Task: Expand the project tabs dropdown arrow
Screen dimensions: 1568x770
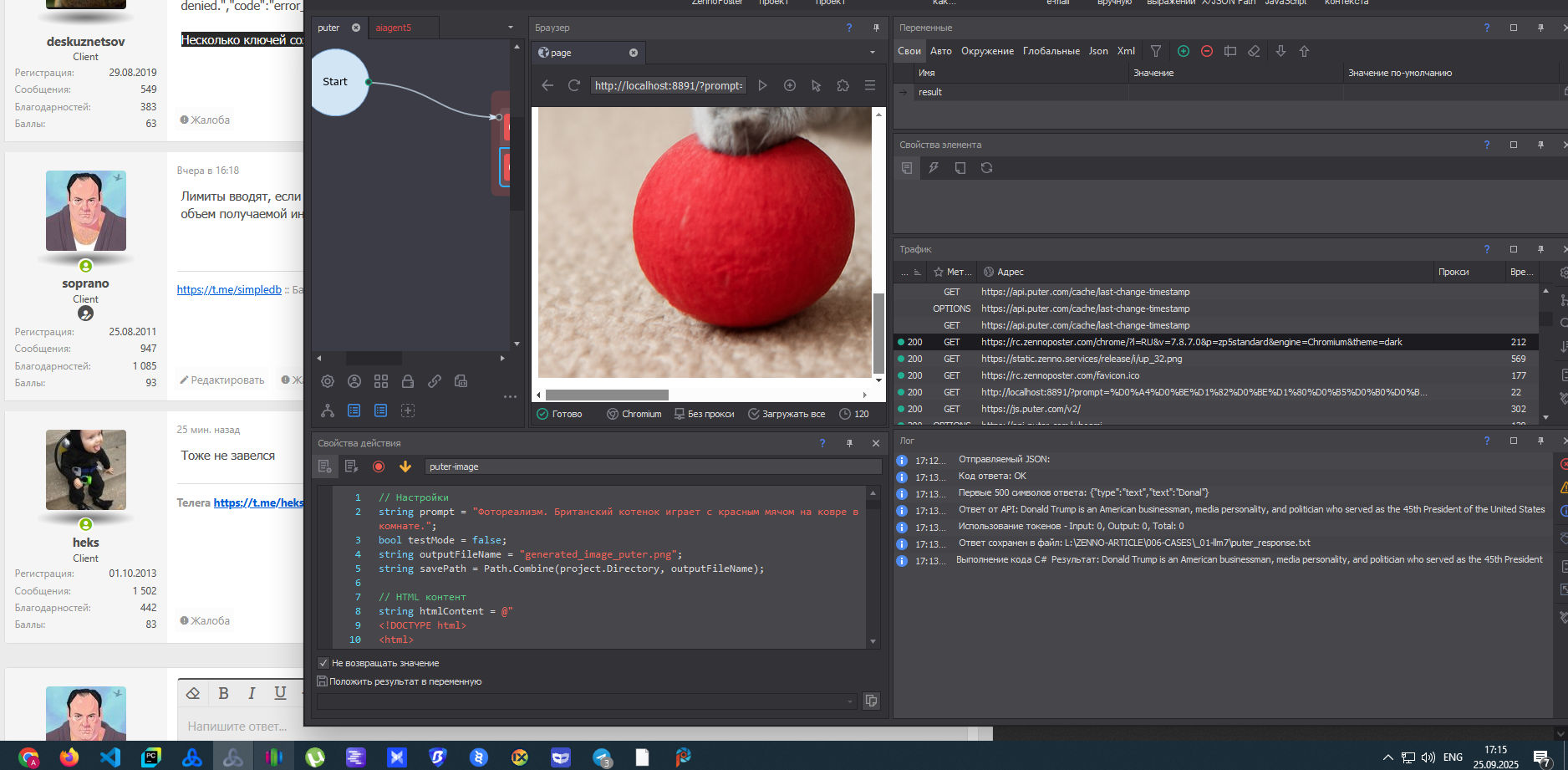Action: 511,28
